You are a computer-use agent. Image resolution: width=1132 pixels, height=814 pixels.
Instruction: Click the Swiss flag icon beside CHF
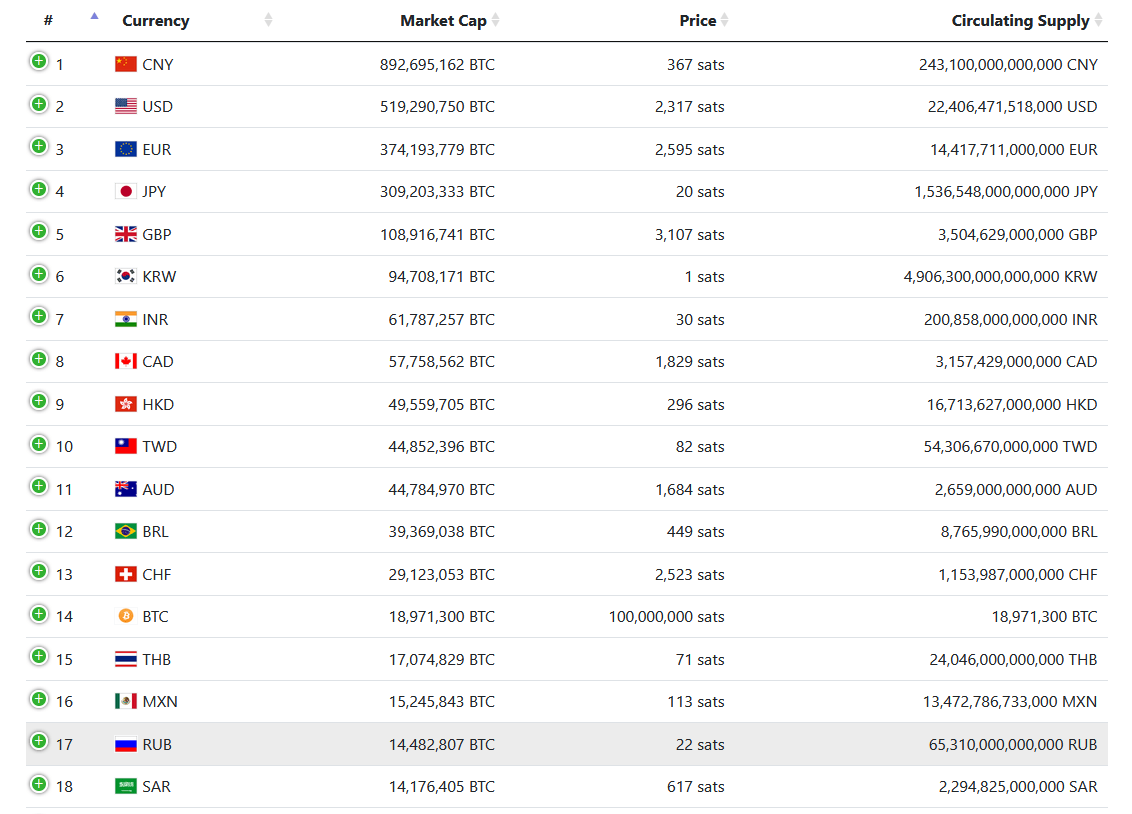pos(125,574)
